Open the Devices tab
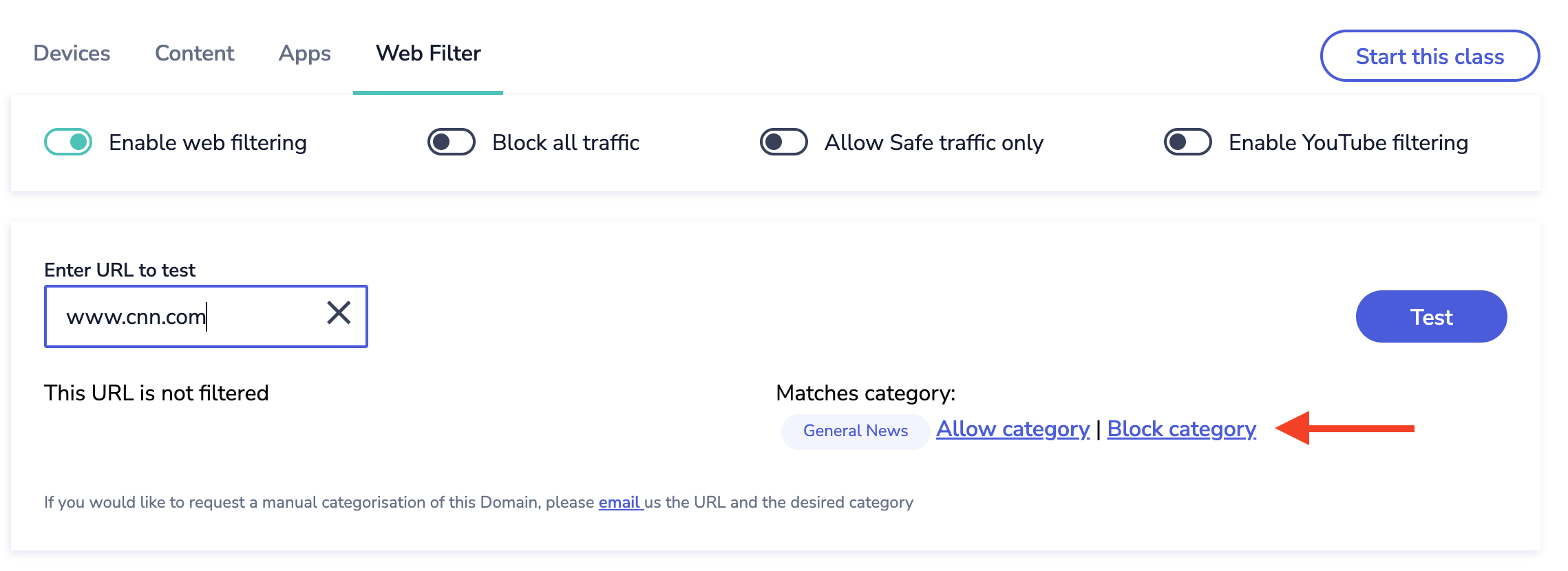 (72, 54)
